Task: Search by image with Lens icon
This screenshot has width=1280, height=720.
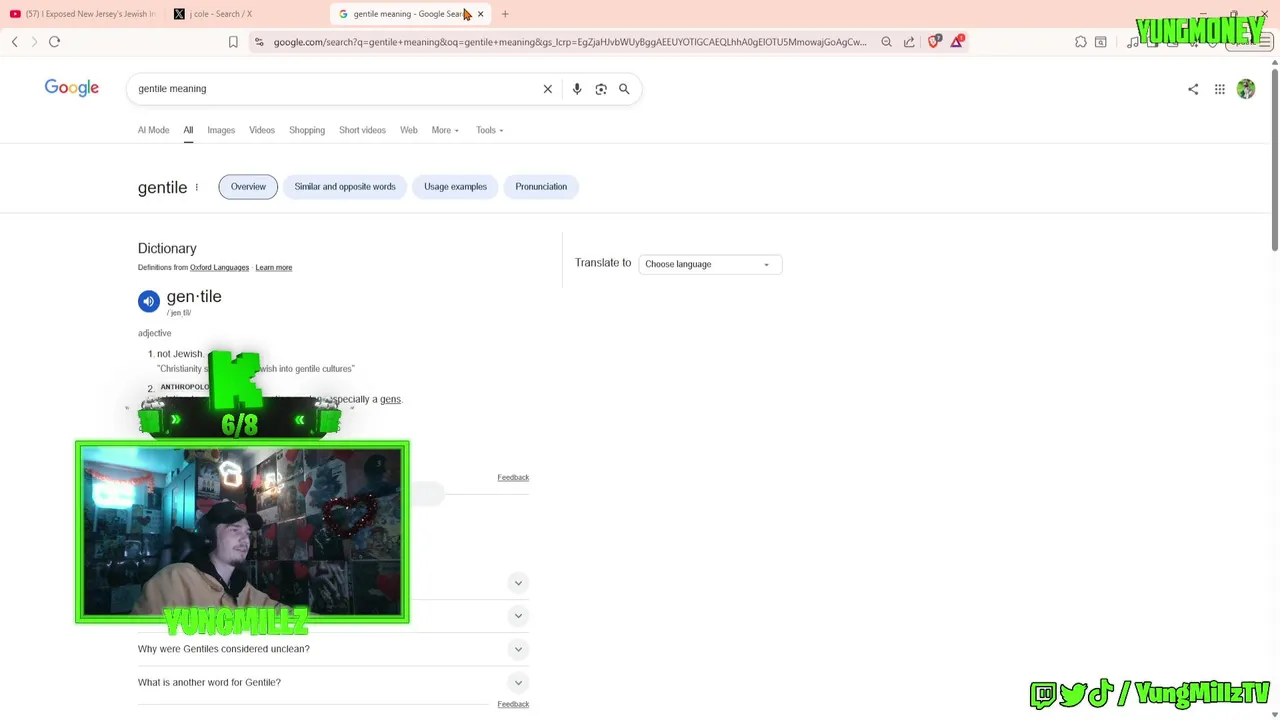Action: point(601,89)
